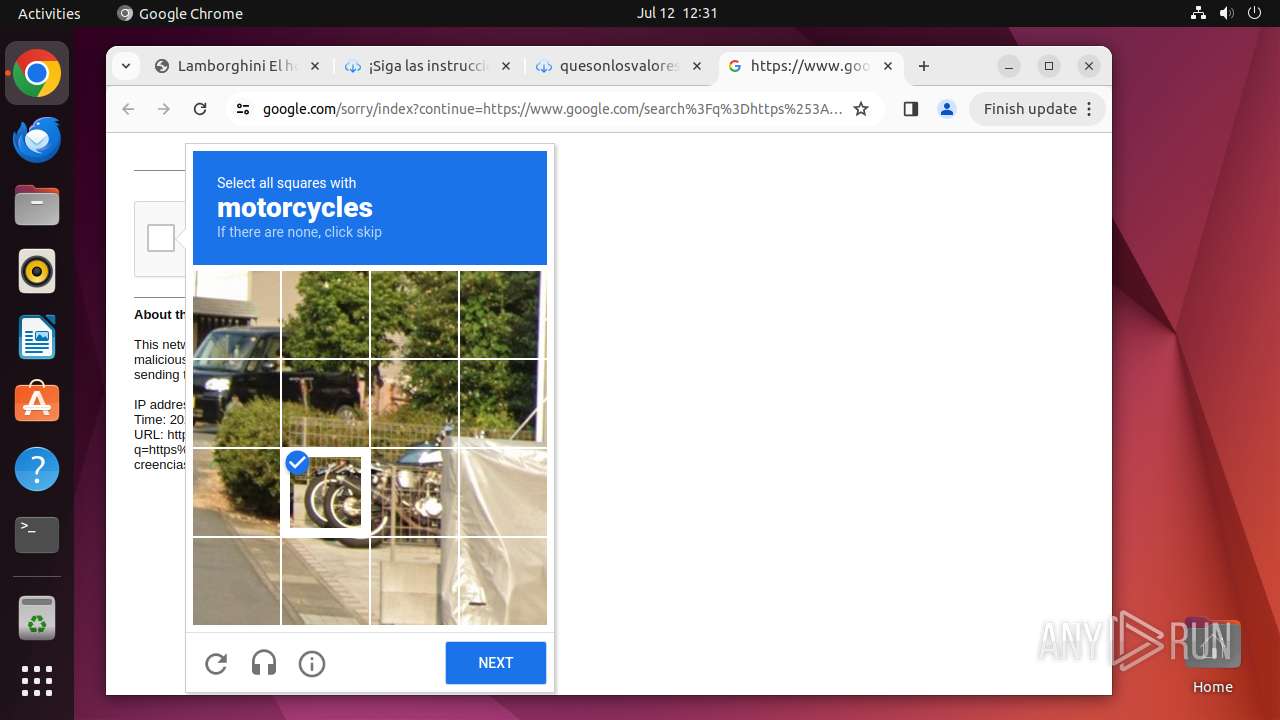Open Terminal from the dock

tap(37, 535)
